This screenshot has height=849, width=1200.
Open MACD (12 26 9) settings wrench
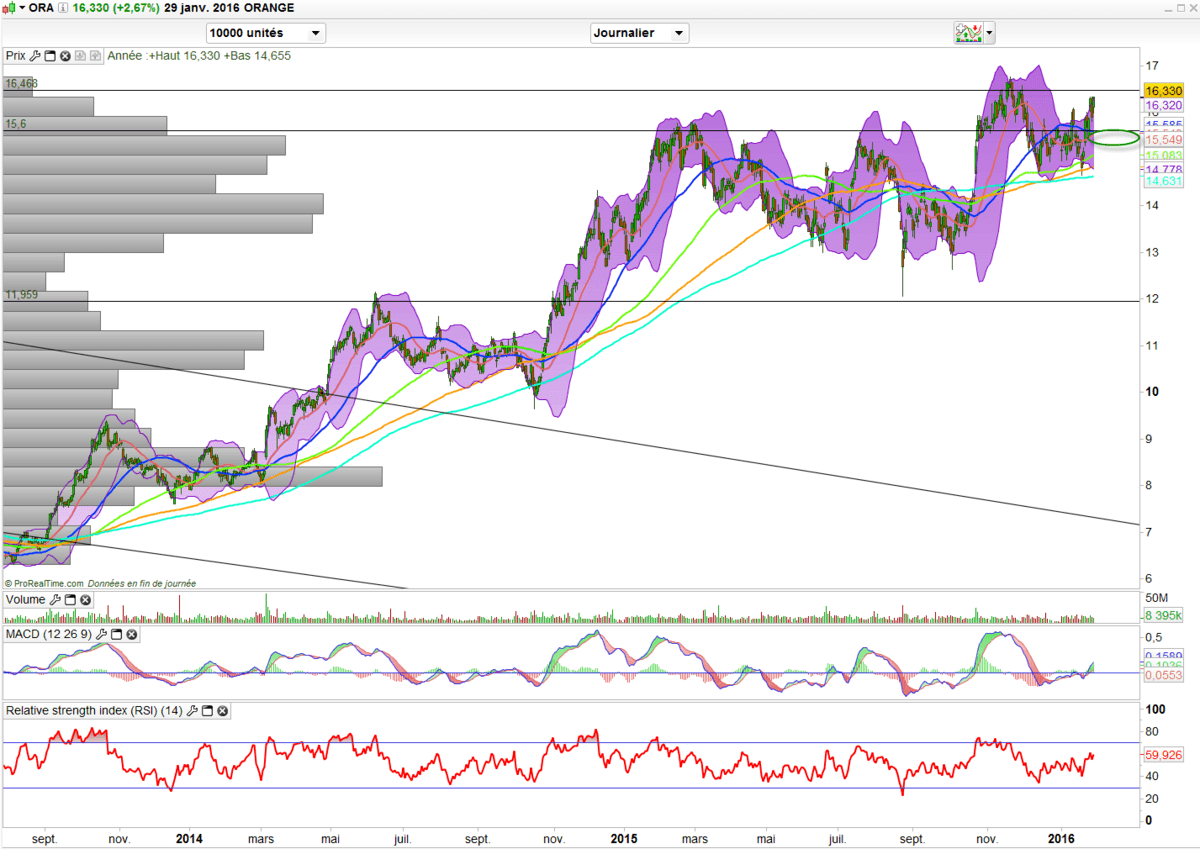click(100, 635)
